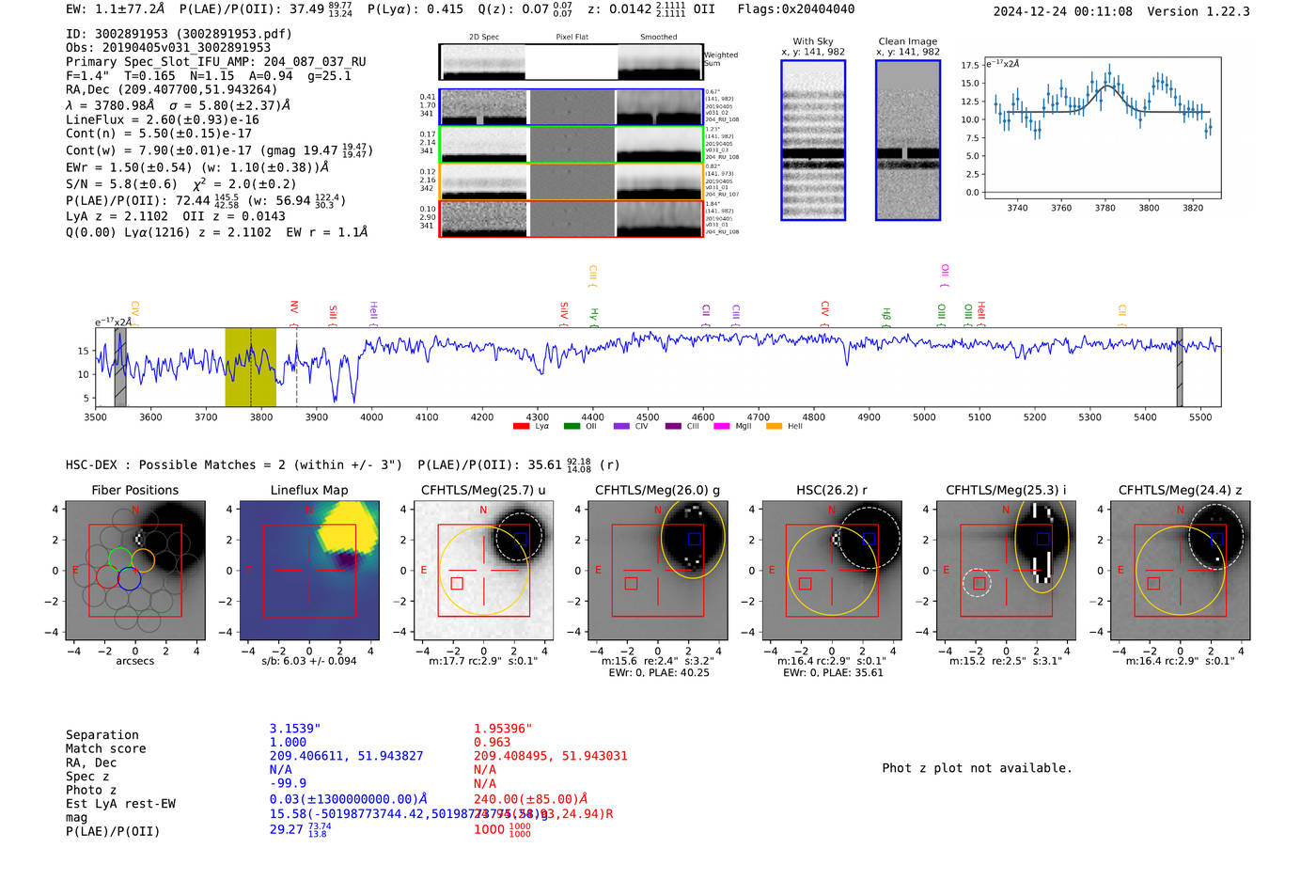Click the red 240.00(±85.00)Å value
1316x896 pixels.
[531, 798]
